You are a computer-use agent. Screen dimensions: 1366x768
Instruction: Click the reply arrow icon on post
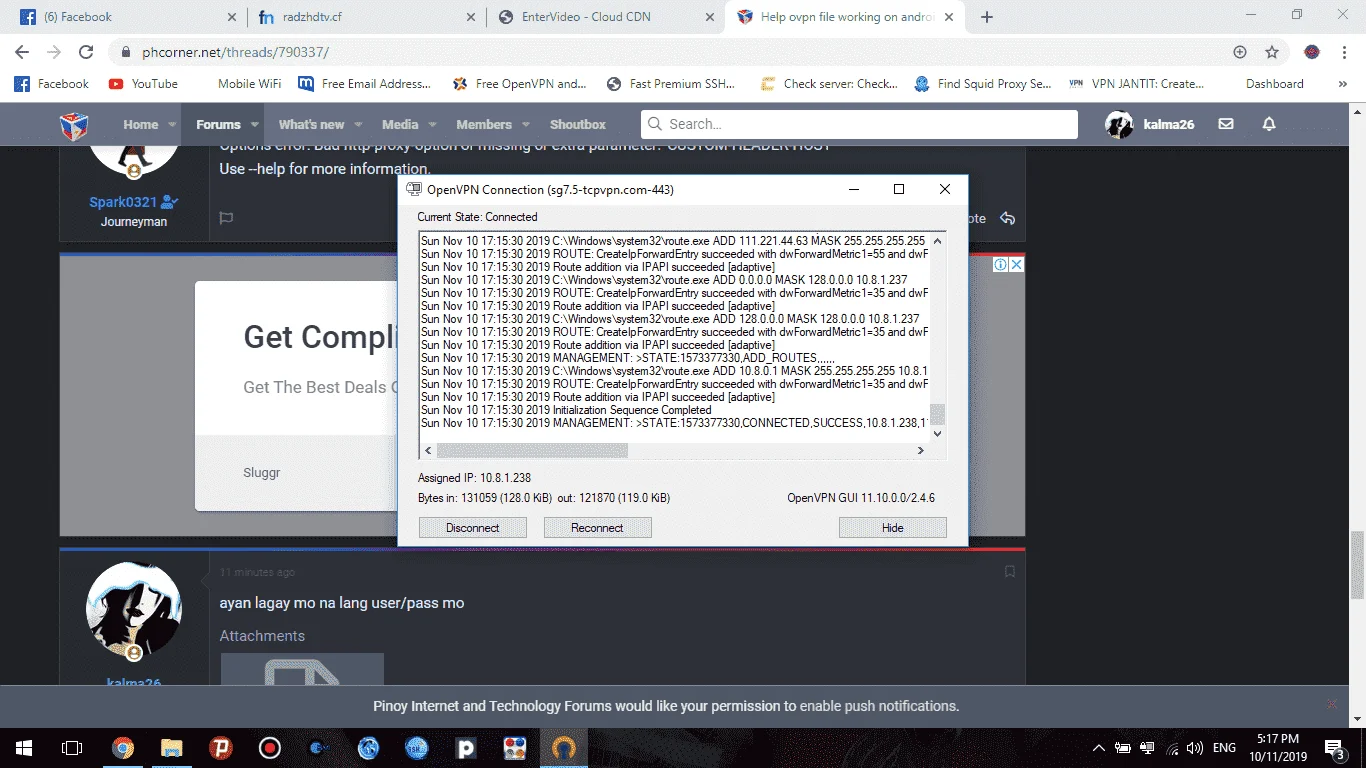[x=1007, y=218]
